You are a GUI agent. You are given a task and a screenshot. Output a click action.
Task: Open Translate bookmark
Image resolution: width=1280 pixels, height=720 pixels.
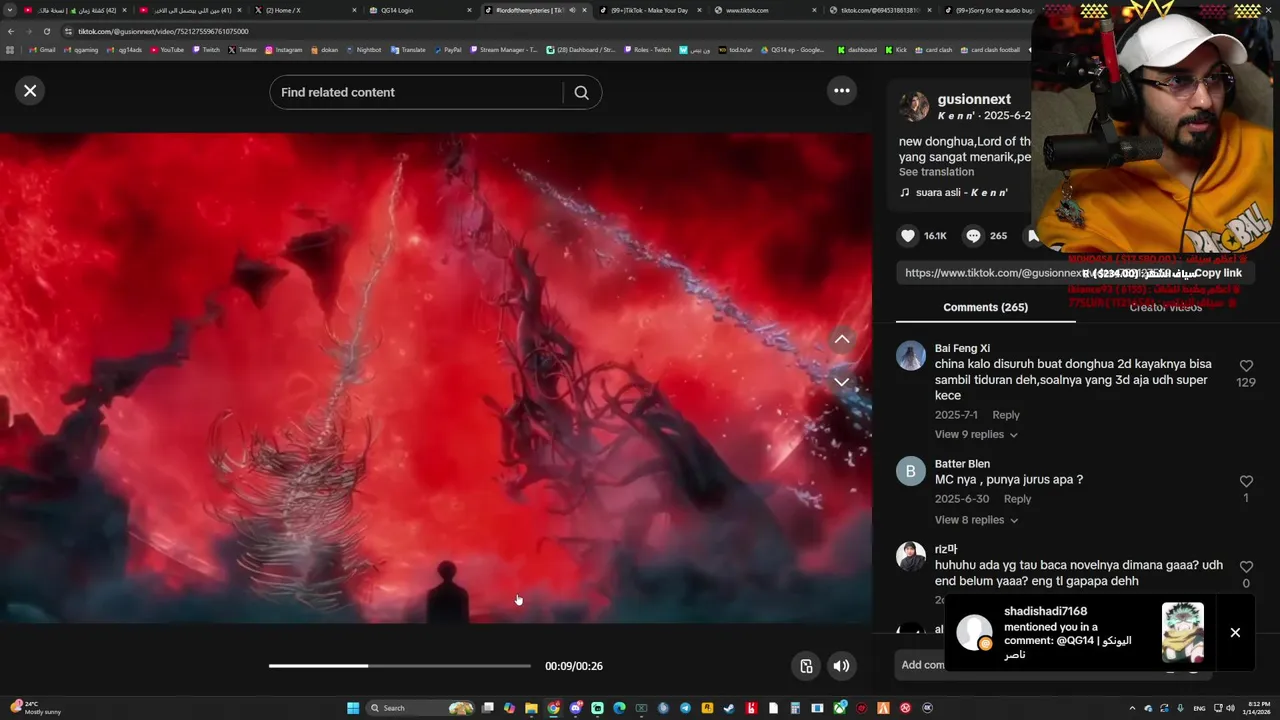408,49
